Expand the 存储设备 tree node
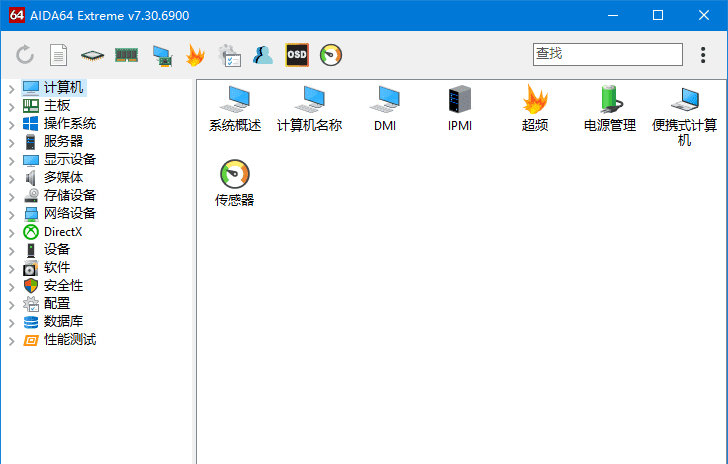The height and width of the screenshot is (464, 728). click(12, 196)
